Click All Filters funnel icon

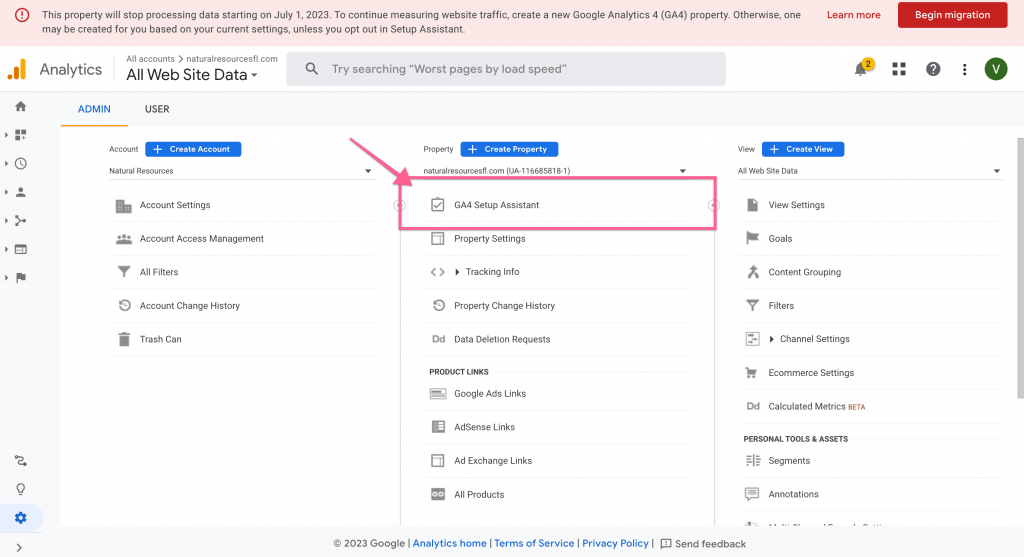[x=124, y=272]
